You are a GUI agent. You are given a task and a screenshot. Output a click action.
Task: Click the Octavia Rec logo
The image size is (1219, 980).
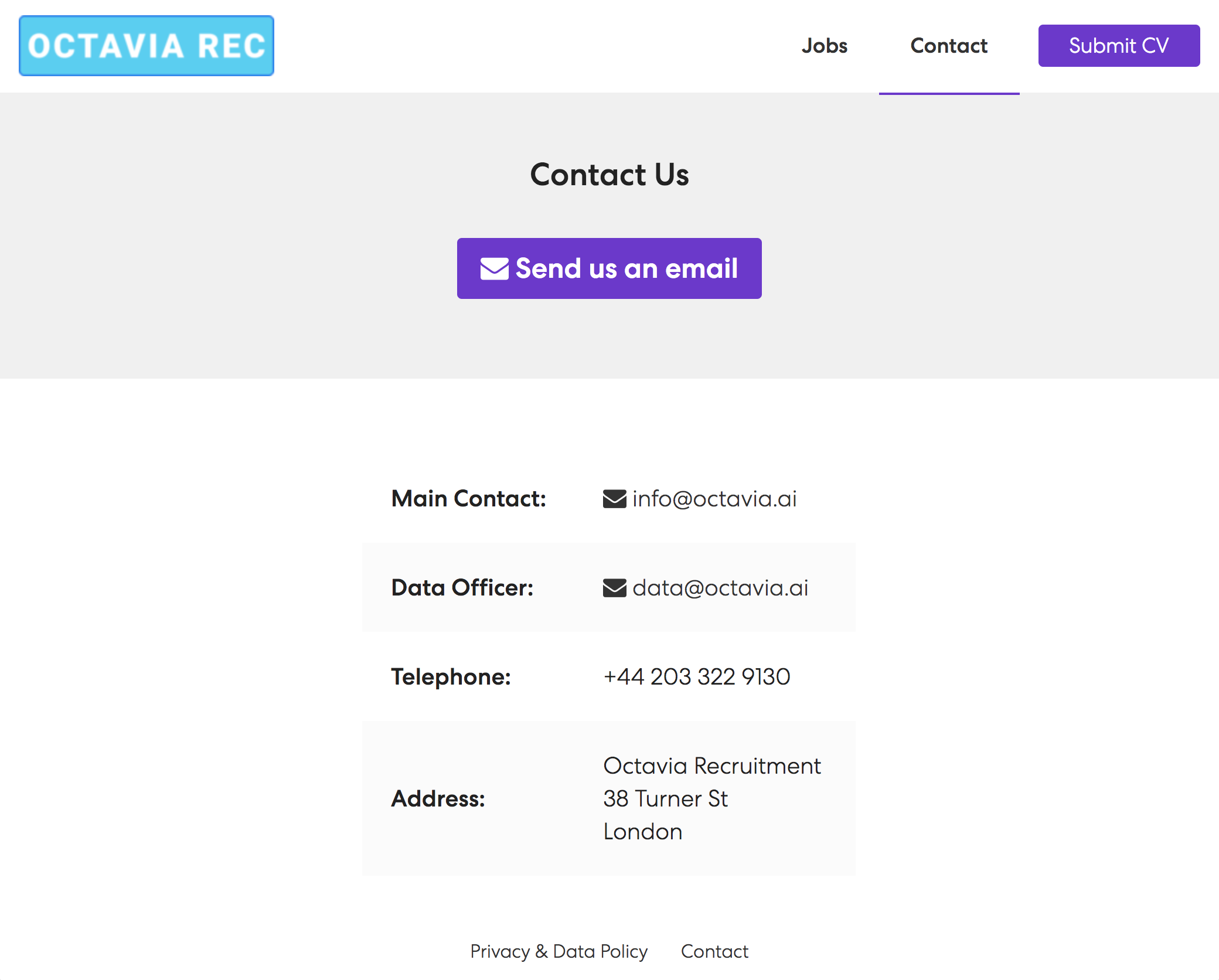147,46
